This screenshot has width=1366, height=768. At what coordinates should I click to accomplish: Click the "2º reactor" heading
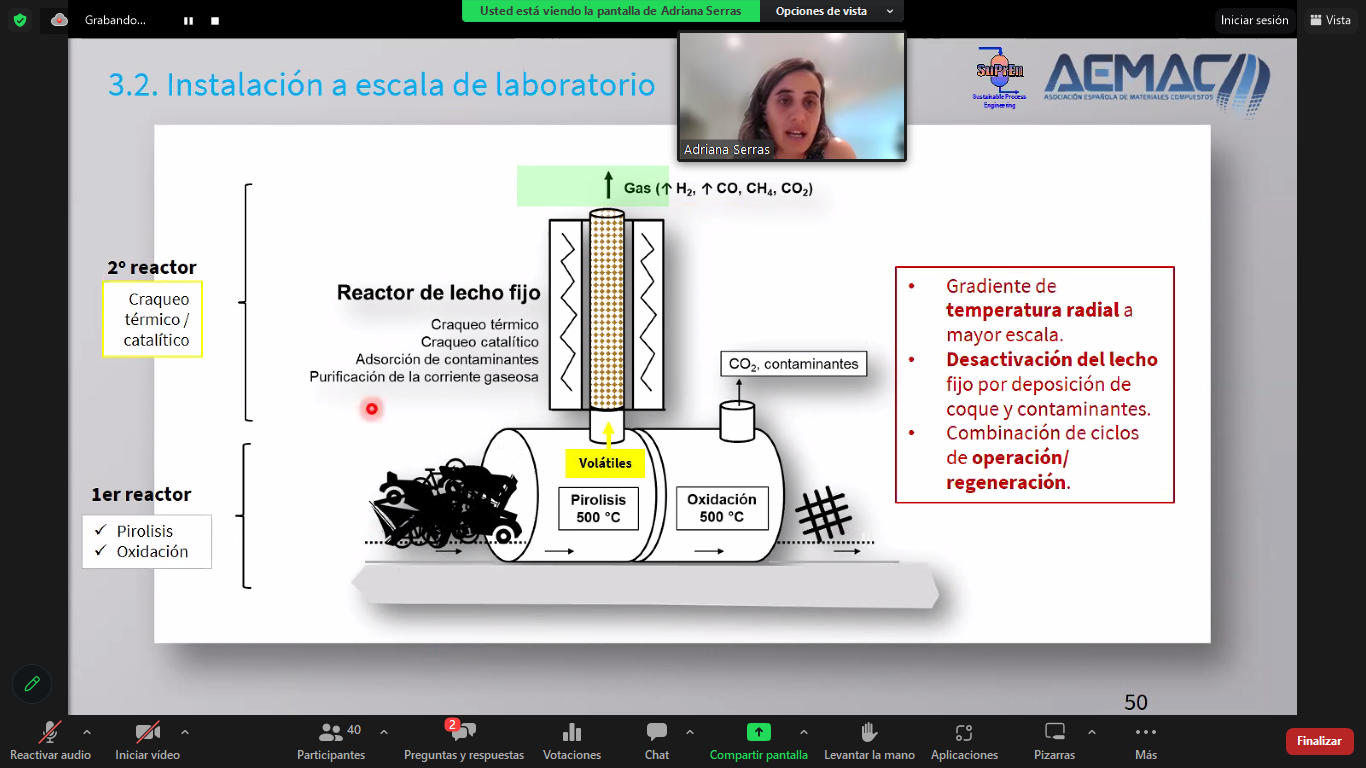tap(152, 268)
